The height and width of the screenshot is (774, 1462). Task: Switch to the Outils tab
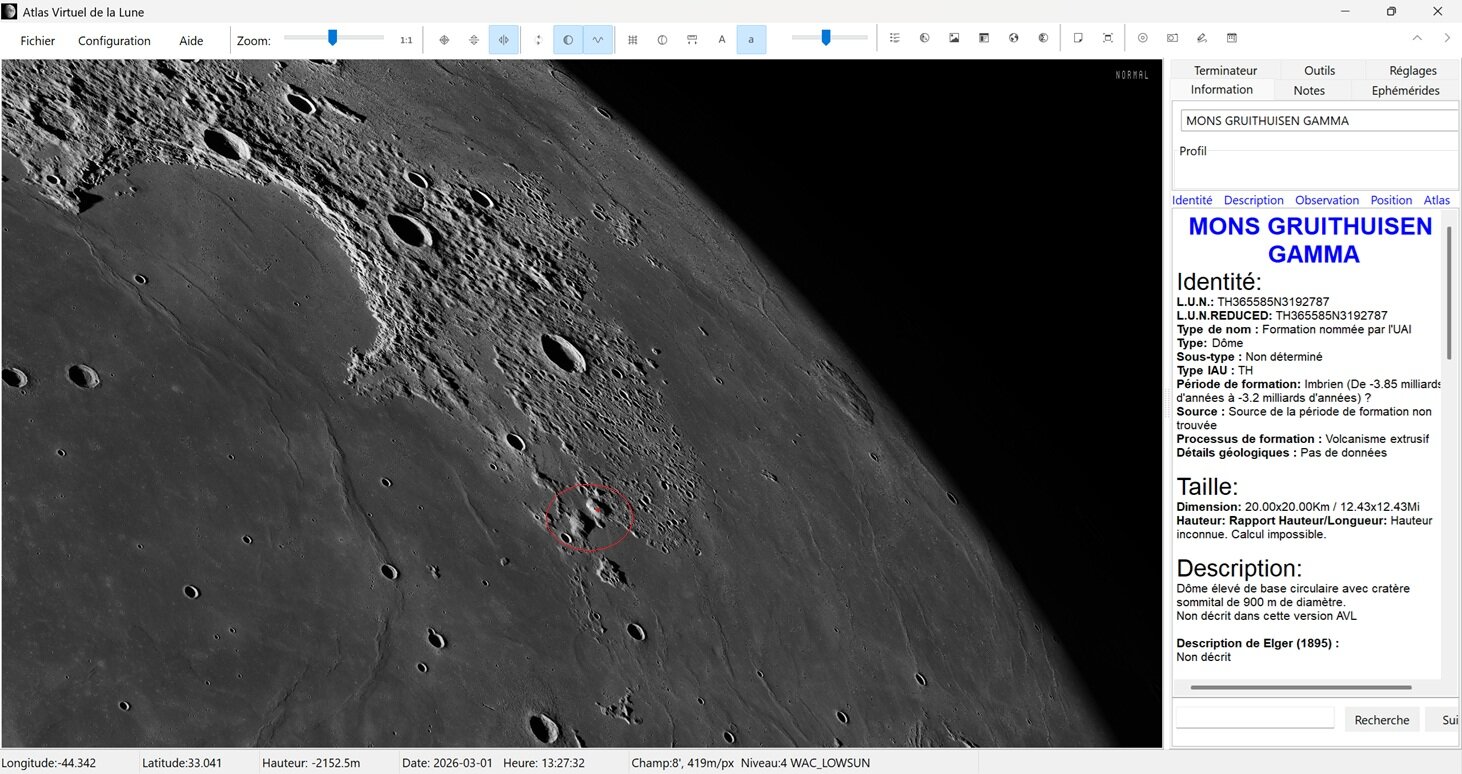click(1319, 71)
